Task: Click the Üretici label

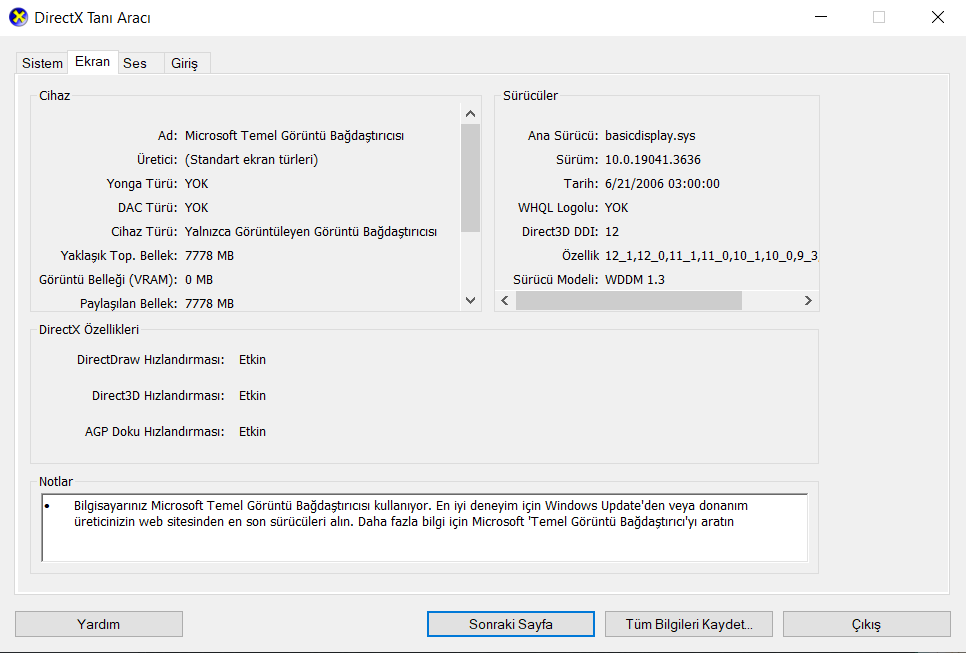Action: pyautogui.click(x=157, y=160)
